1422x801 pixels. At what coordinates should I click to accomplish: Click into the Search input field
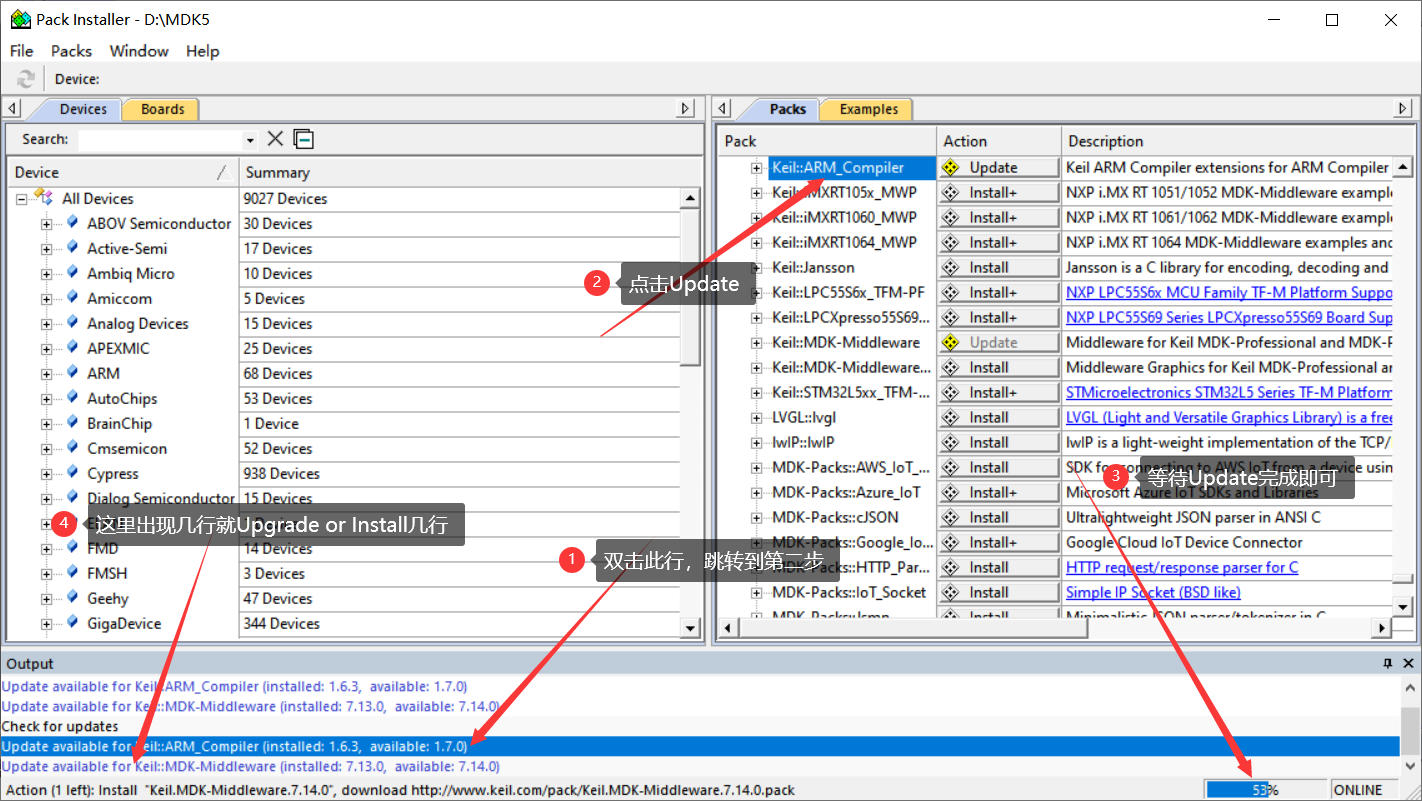point(160,139)
